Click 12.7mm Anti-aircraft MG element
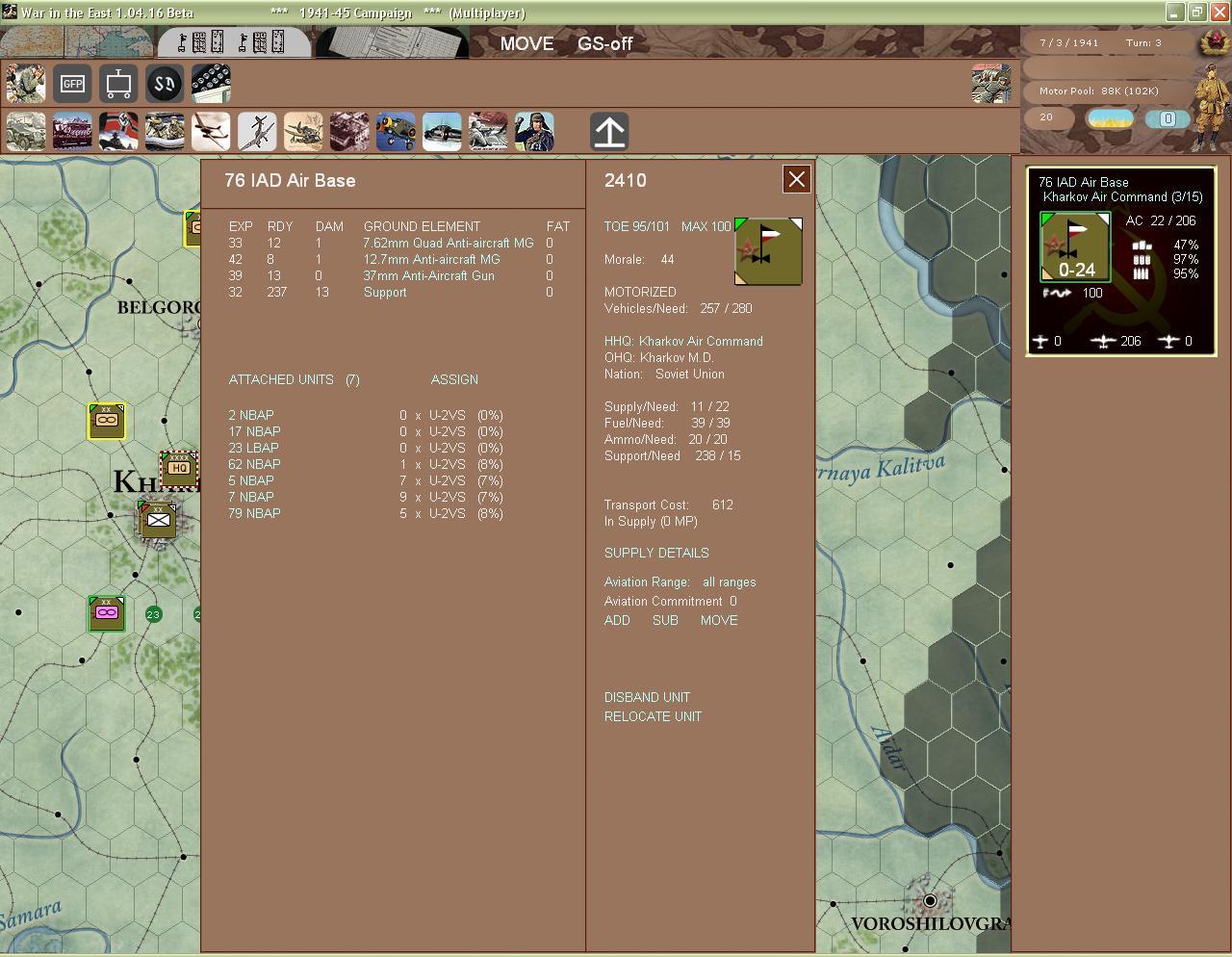1232x957 pixels. (432, 259)
